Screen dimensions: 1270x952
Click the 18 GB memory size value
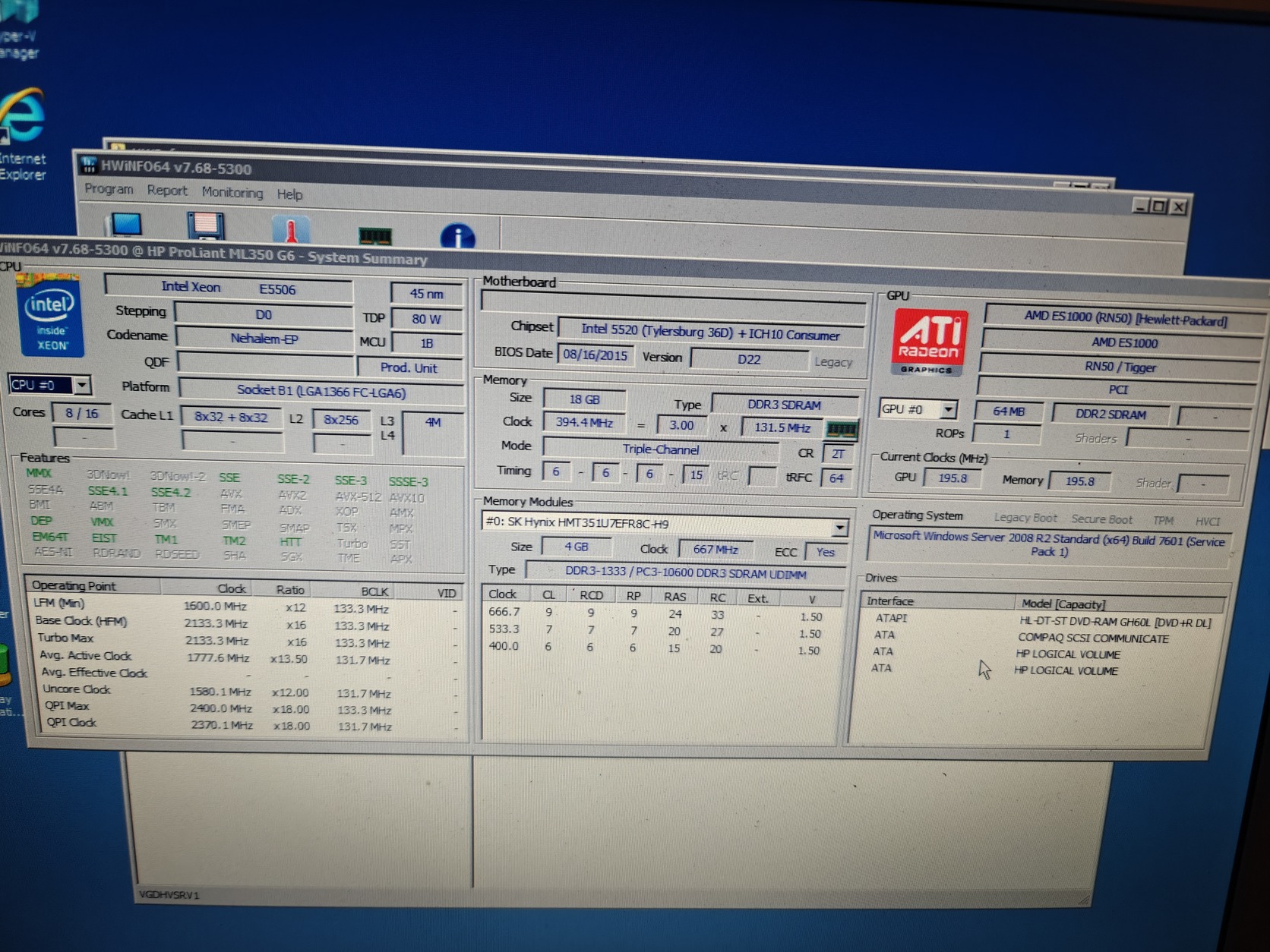(x=584, y=399)
